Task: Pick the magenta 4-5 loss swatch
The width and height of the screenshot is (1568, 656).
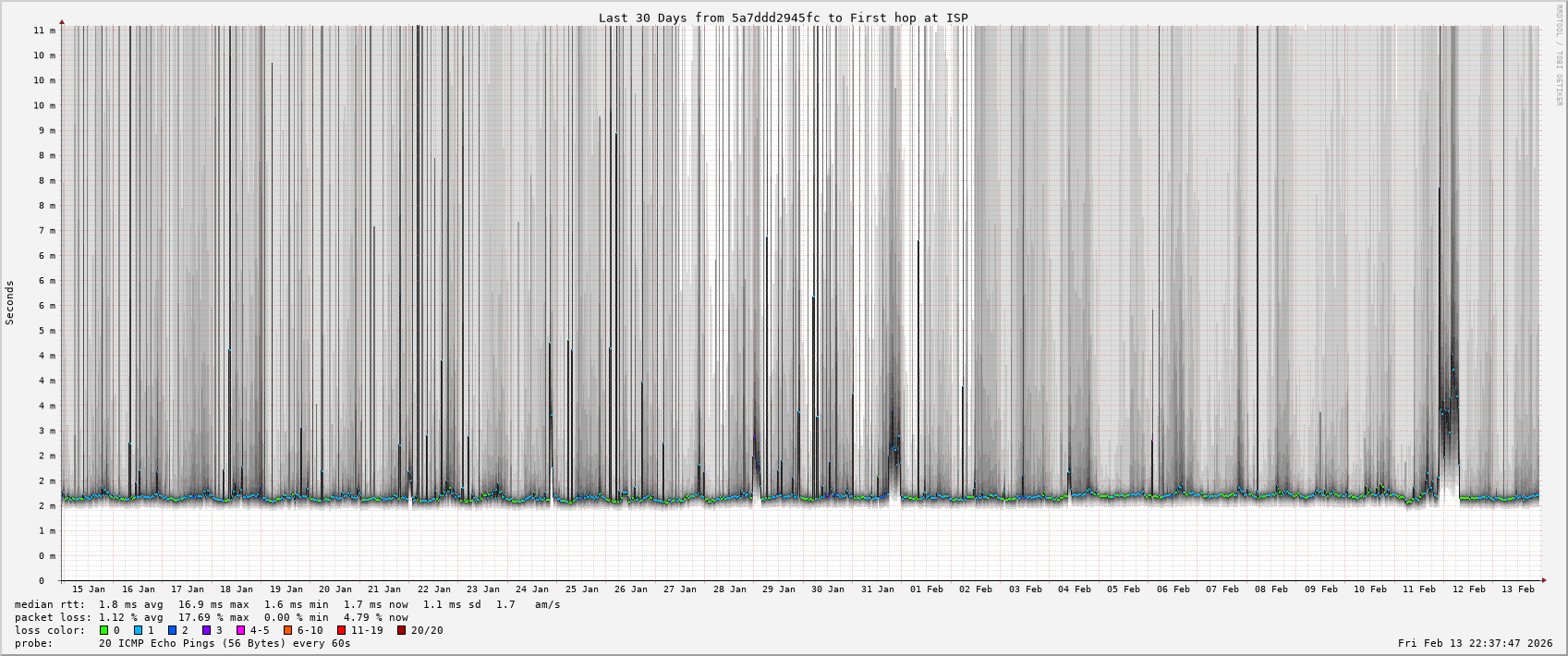Action: click(x=240, y=630)
